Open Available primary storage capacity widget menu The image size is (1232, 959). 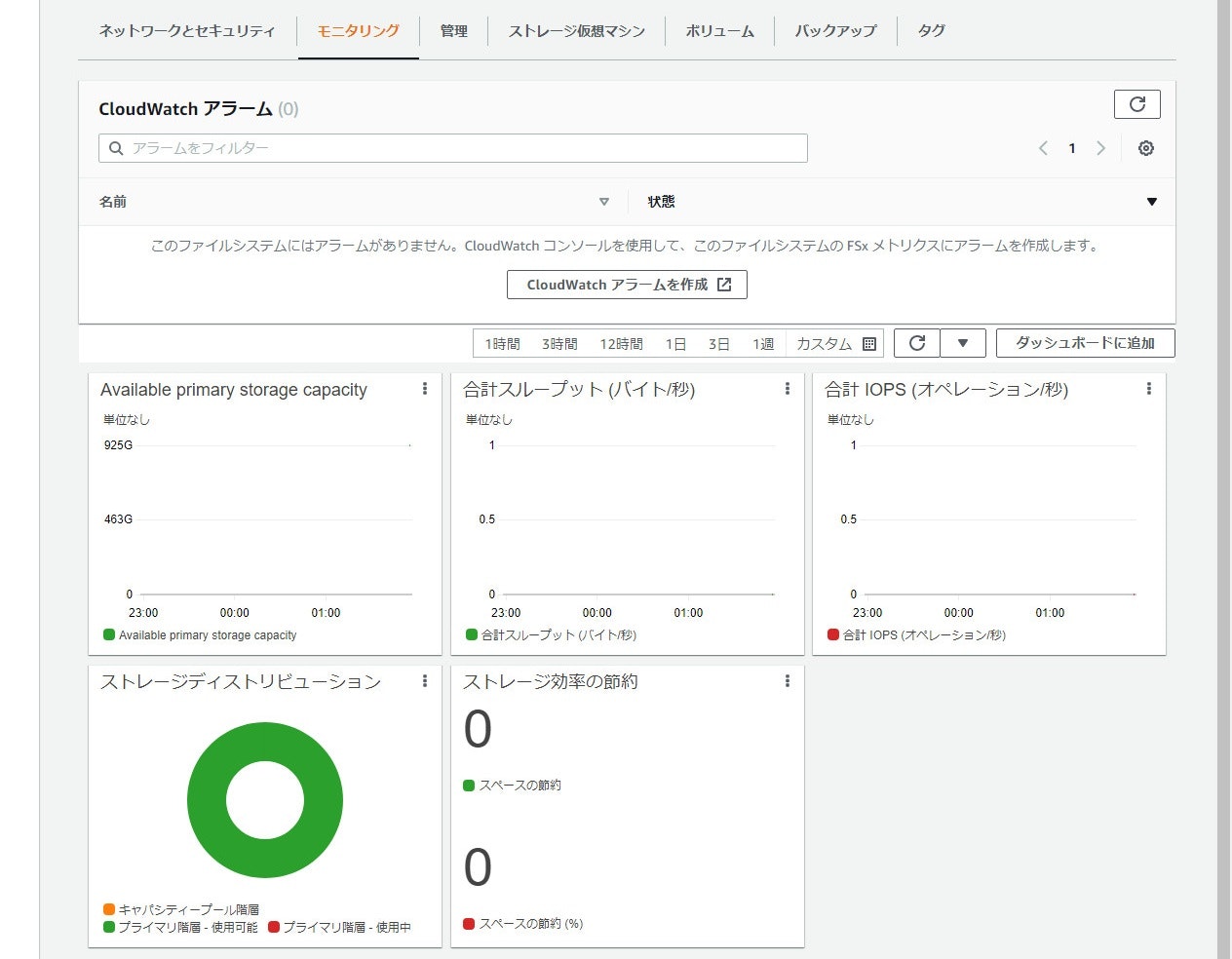[425, 389]
